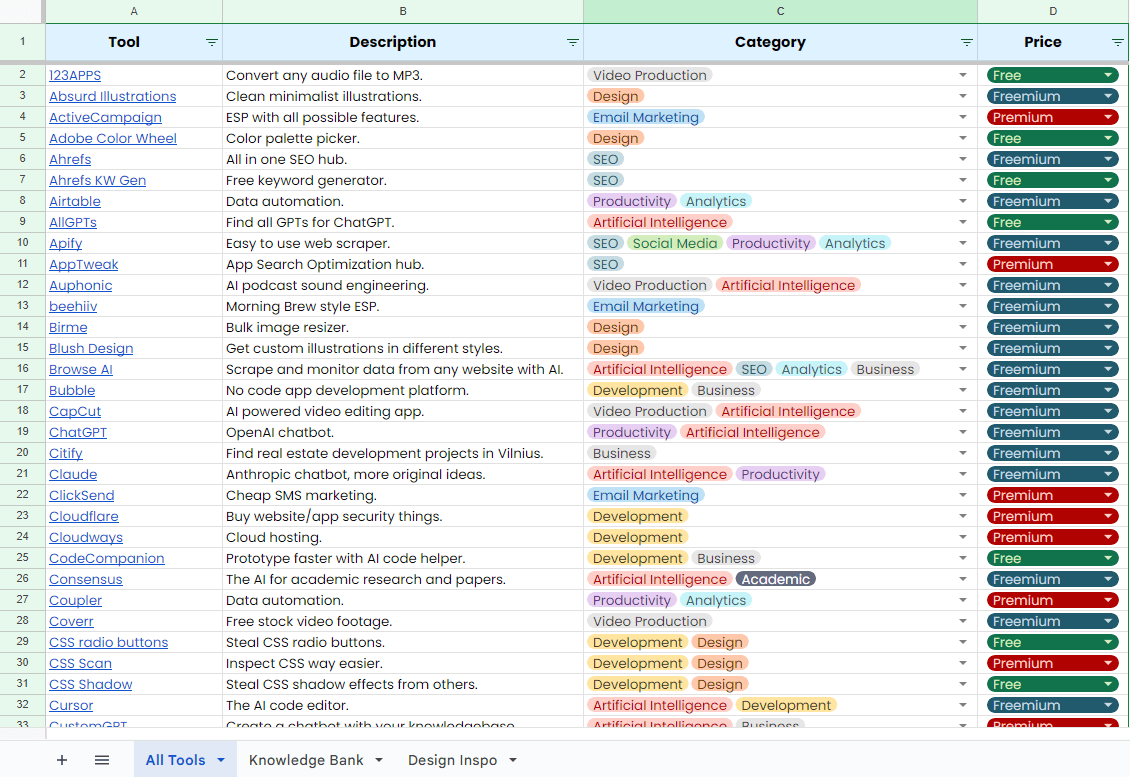Open the all sheets list icon
The height and width of the screenshot is (777, 1130).
[102, 760]
